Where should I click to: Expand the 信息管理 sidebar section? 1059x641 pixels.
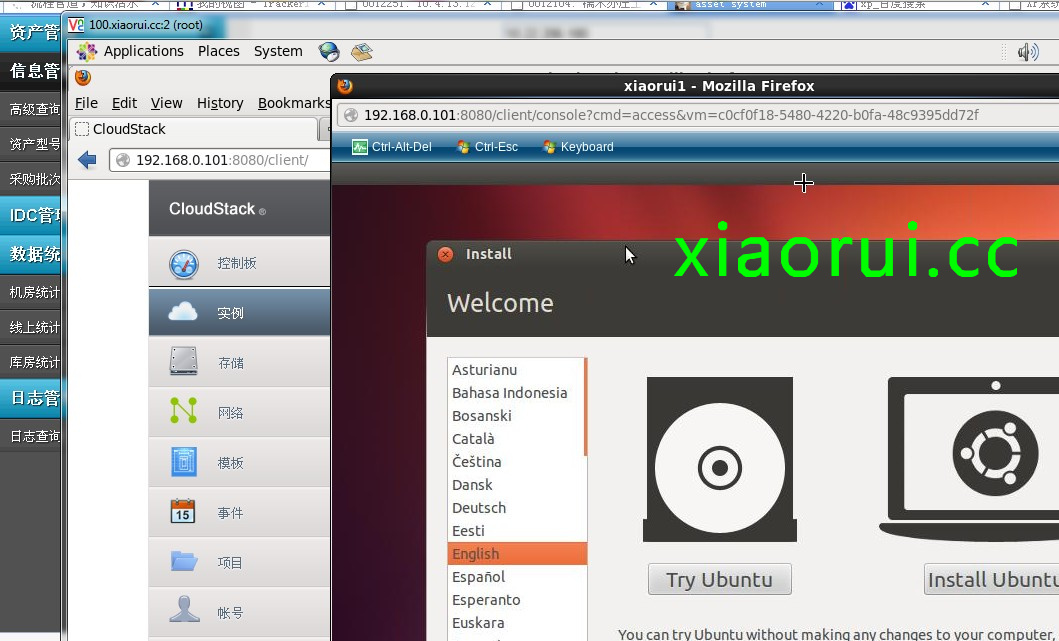point(30,70)
